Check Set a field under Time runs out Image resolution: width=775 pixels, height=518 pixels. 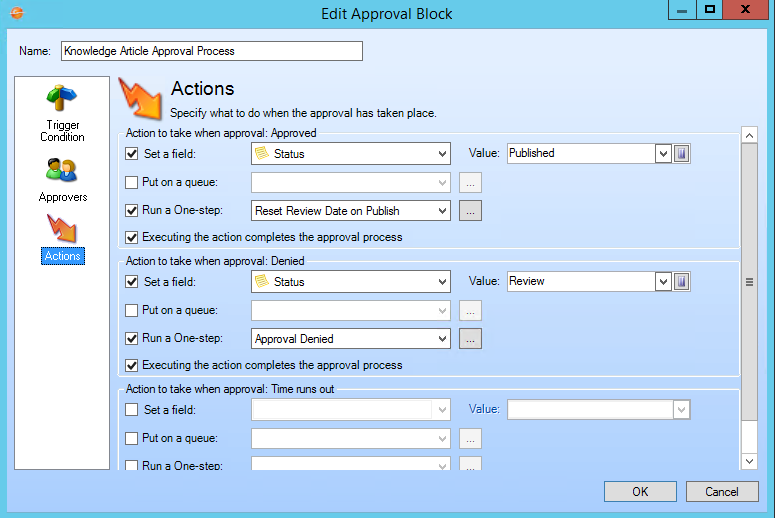coord(132,409)
